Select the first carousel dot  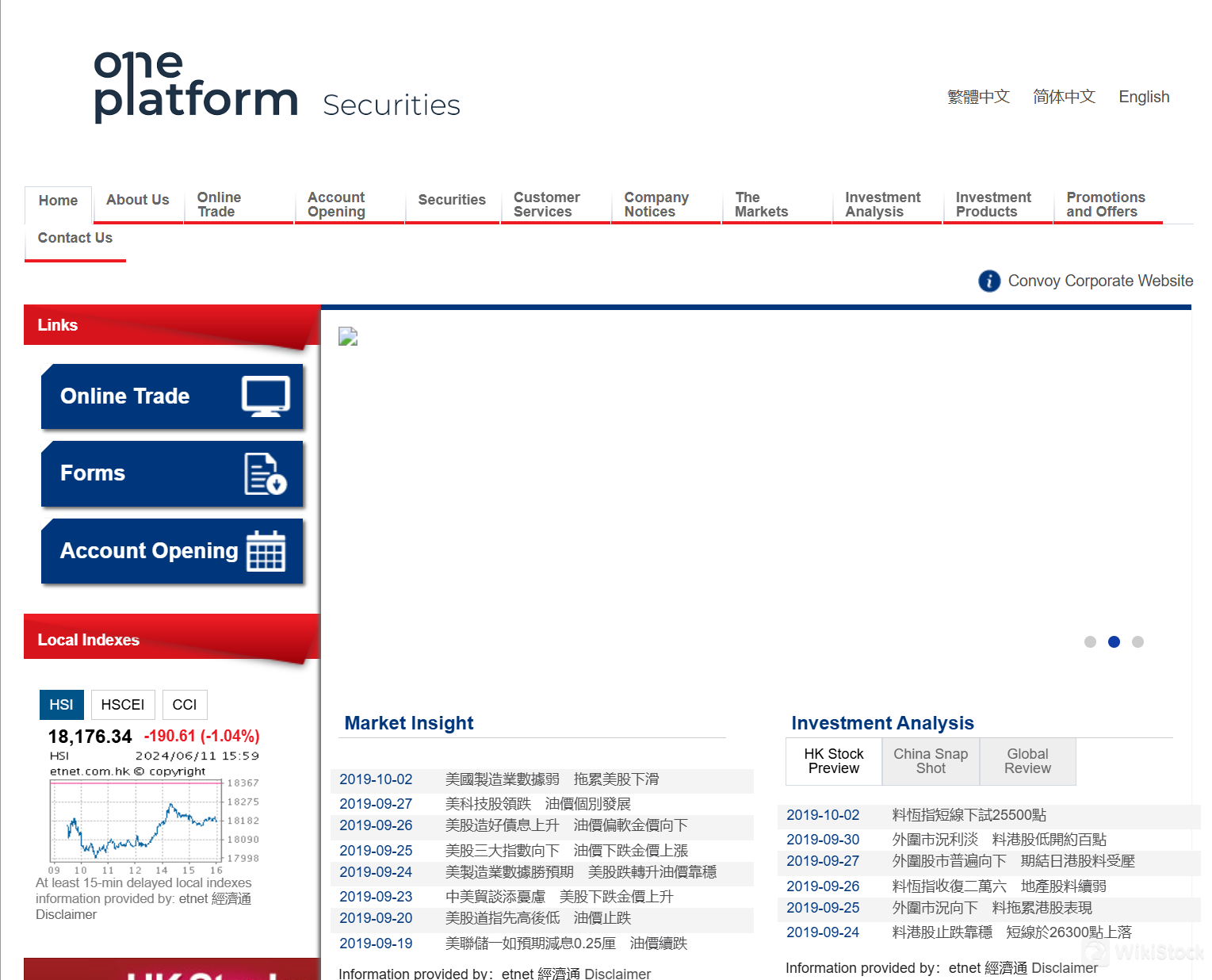pos(1090,642)
